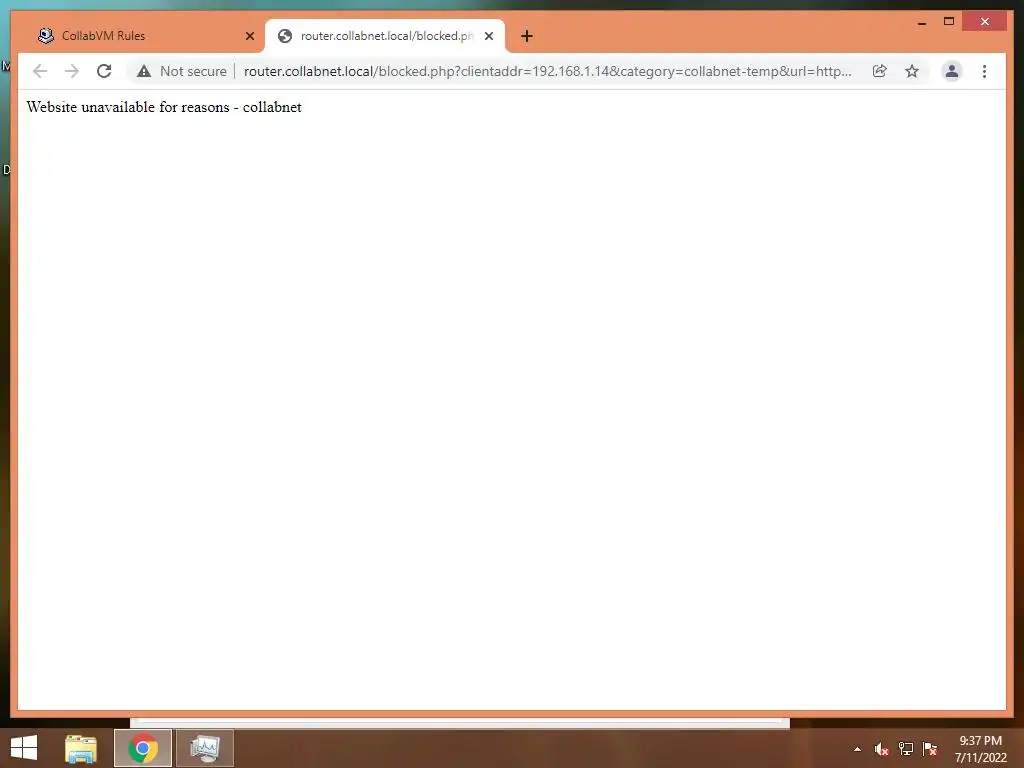Open Chrome profile avatar menu
This screenshot has height=768, width=1024.
click(952, 71)
